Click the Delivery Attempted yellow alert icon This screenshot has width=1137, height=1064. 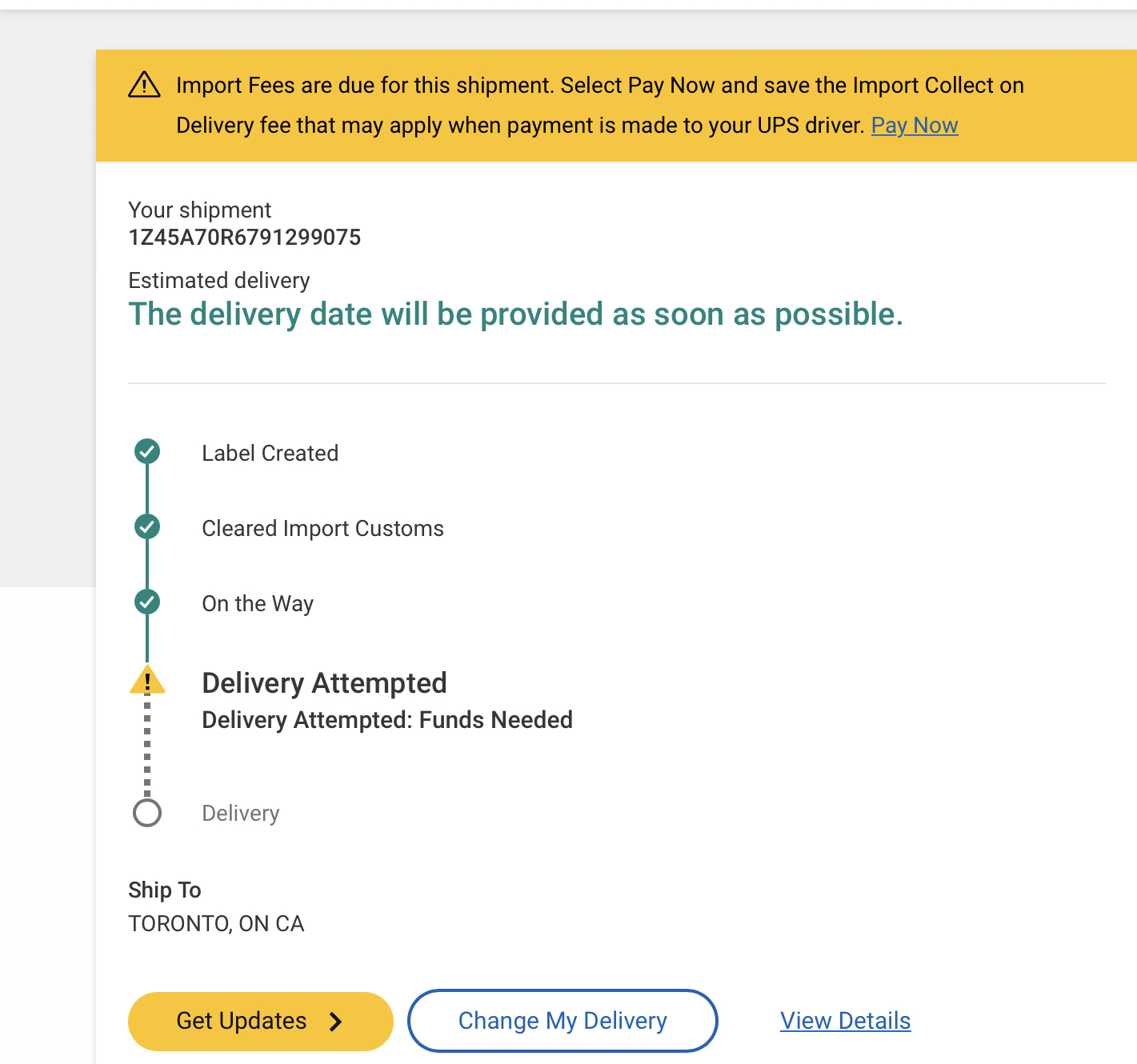(x=147, y=680)
